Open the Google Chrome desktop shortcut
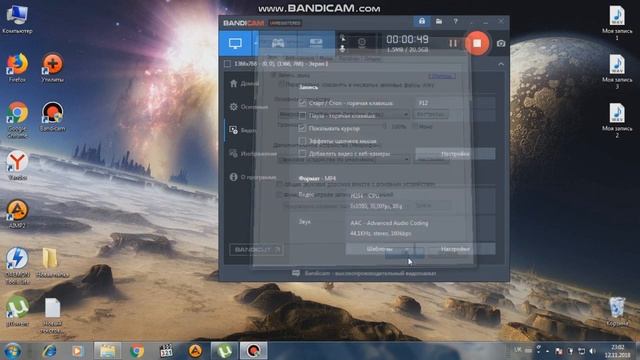This screenshot has height=360, width=640. point(17,120)
